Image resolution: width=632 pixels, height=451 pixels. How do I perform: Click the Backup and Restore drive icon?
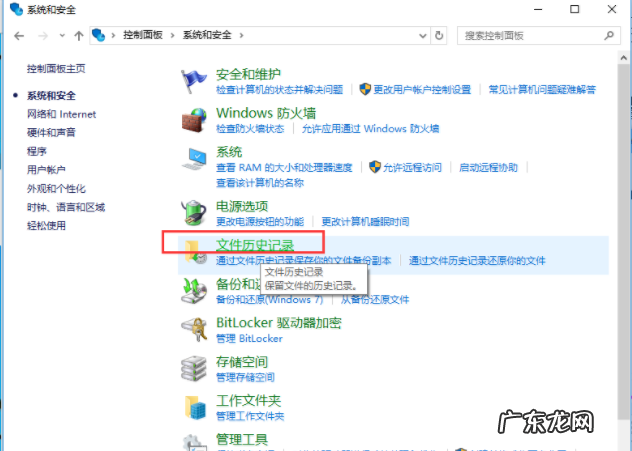[x=194, y=291]
